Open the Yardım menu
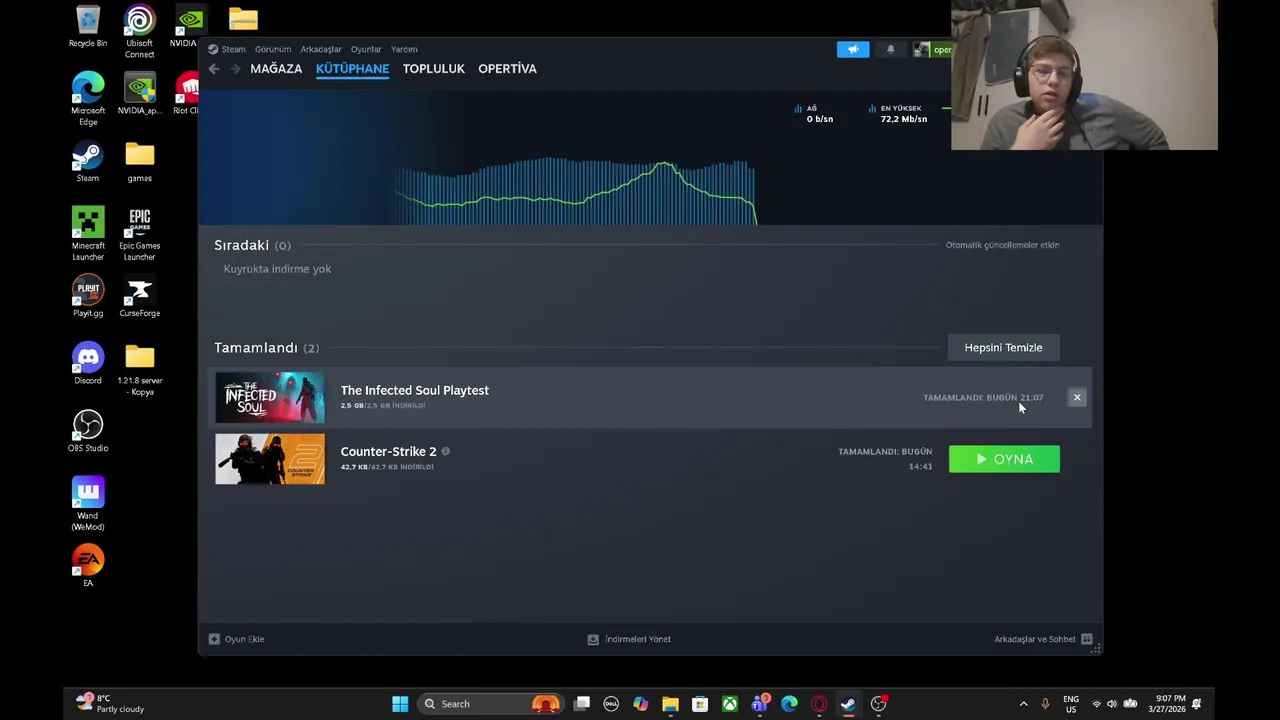The width and height of the screenshot is (1280, 720). pos(404,49)
